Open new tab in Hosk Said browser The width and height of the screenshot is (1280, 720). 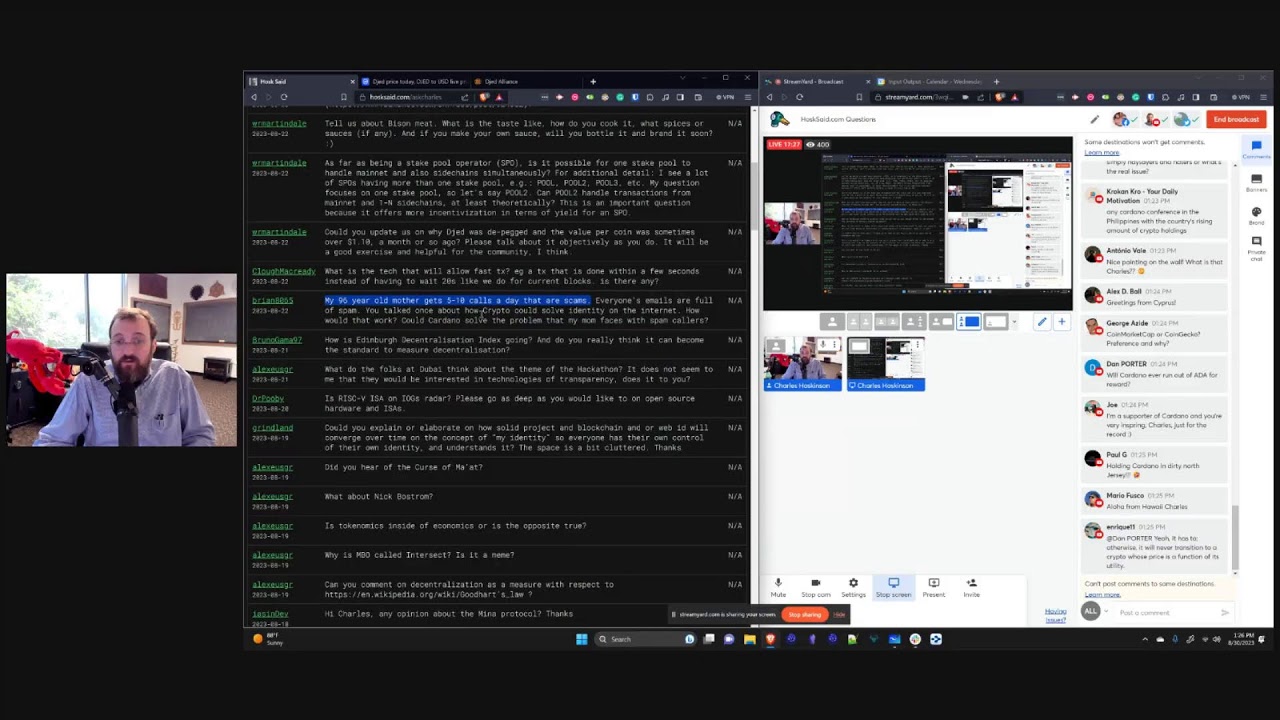pyautogui.click(x=593, y=81)
